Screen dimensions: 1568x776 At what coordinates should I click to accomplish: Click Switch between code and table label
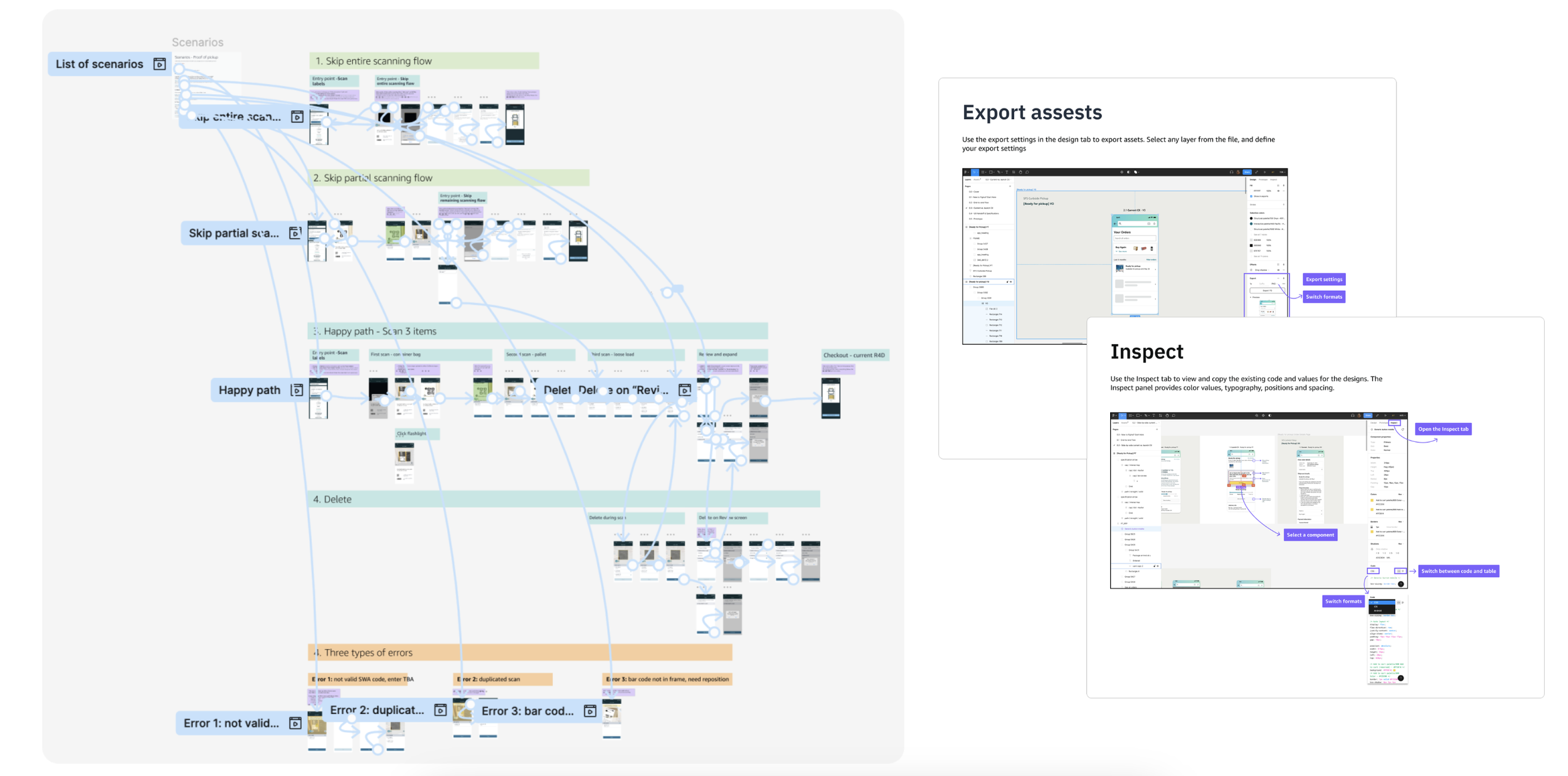[1458, 571]
